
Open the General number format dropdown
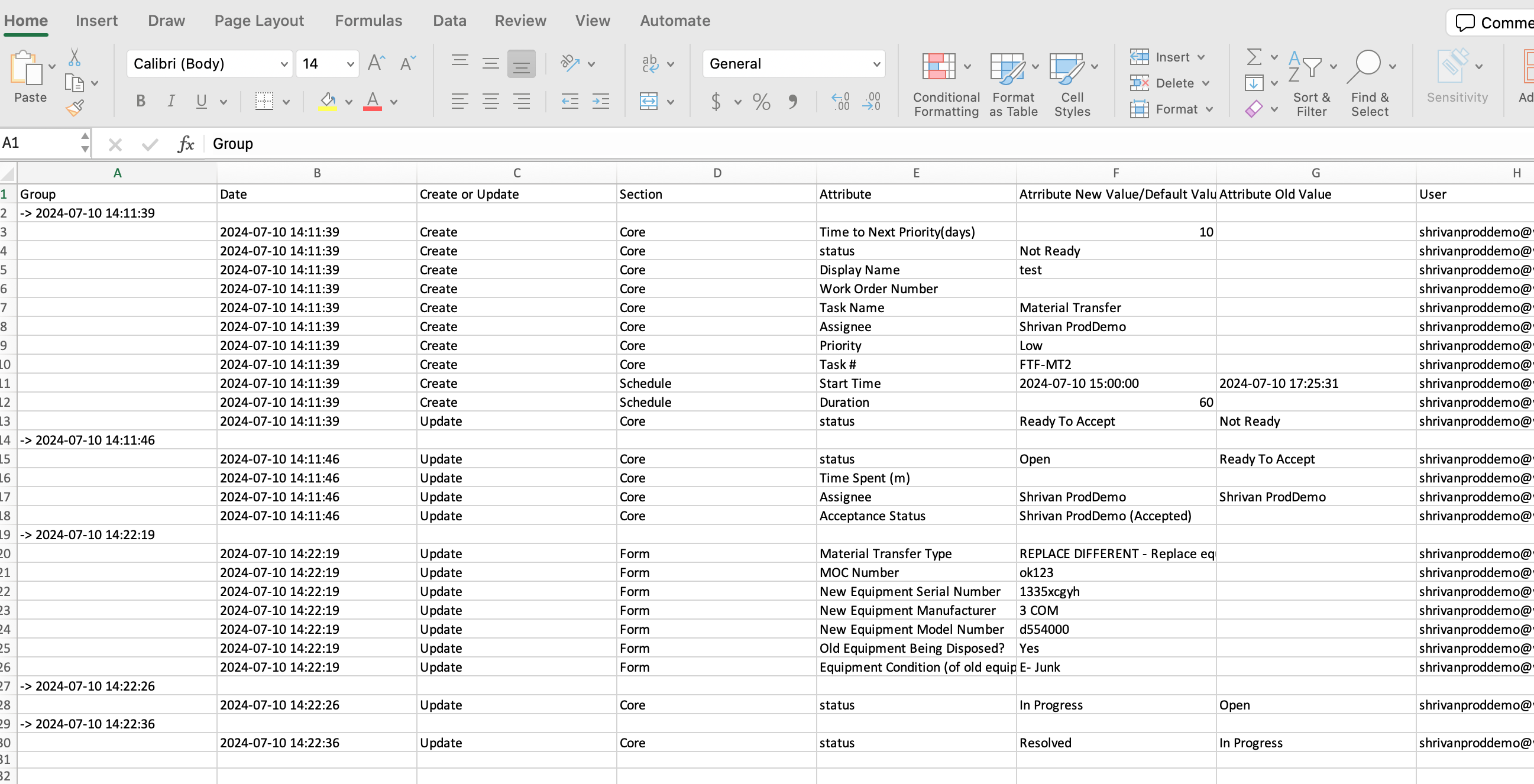876,64
